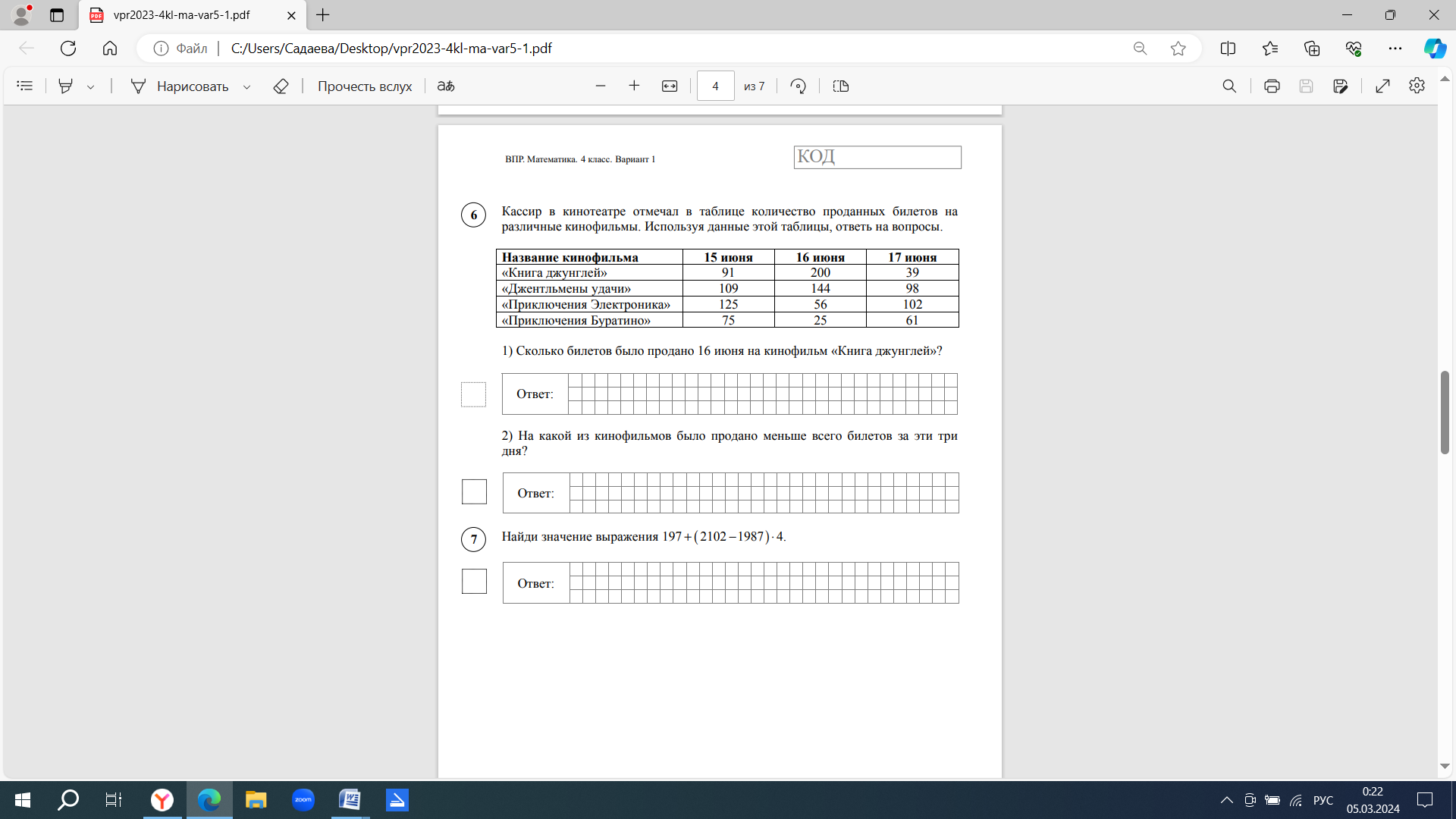Screen dimensions: 1456x819
Task: Click the Zoom out minus icon
Action: tap(601, 86)
